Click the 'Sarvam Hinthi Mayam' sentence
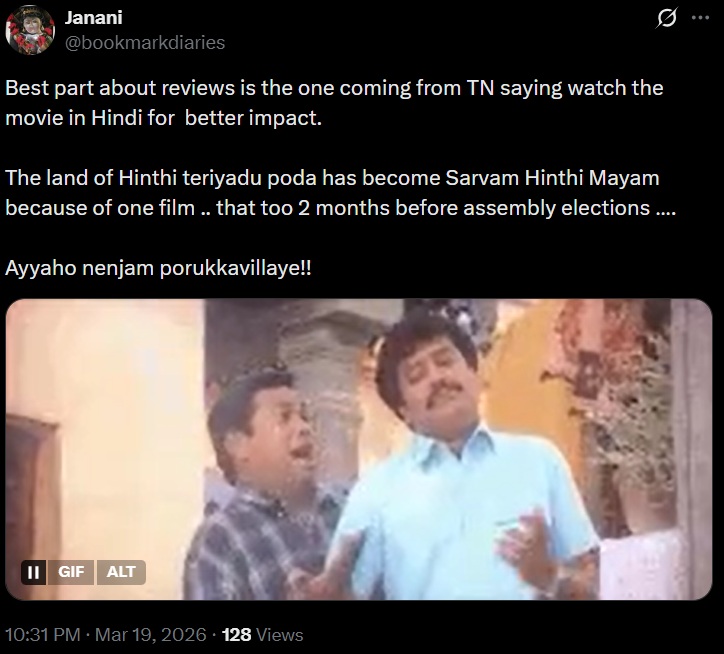 (340, 193)
